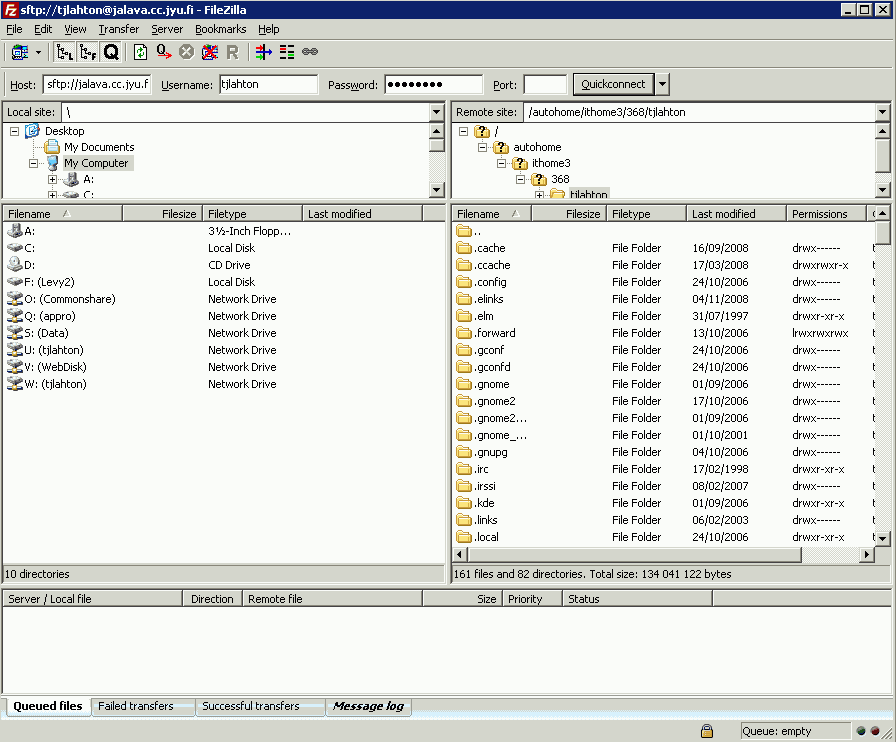Click the Password input field
The image size is (896, 742).
pos(434,85)
